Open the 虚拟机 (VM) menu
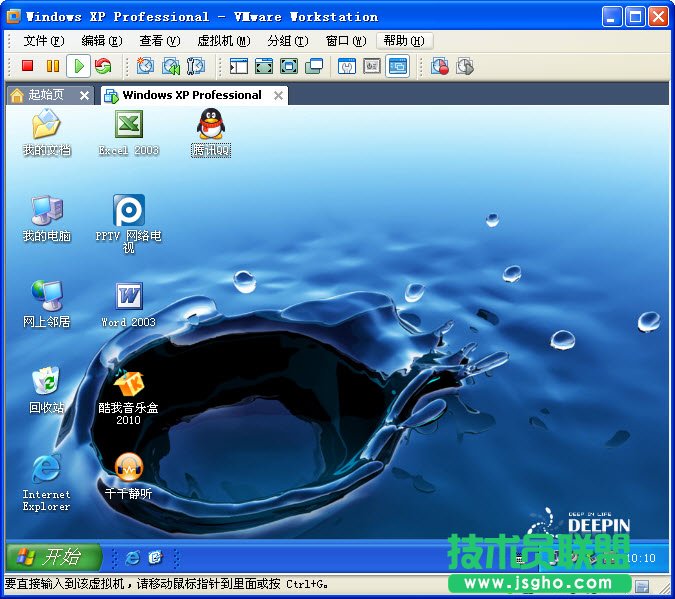 click(223, 41)
